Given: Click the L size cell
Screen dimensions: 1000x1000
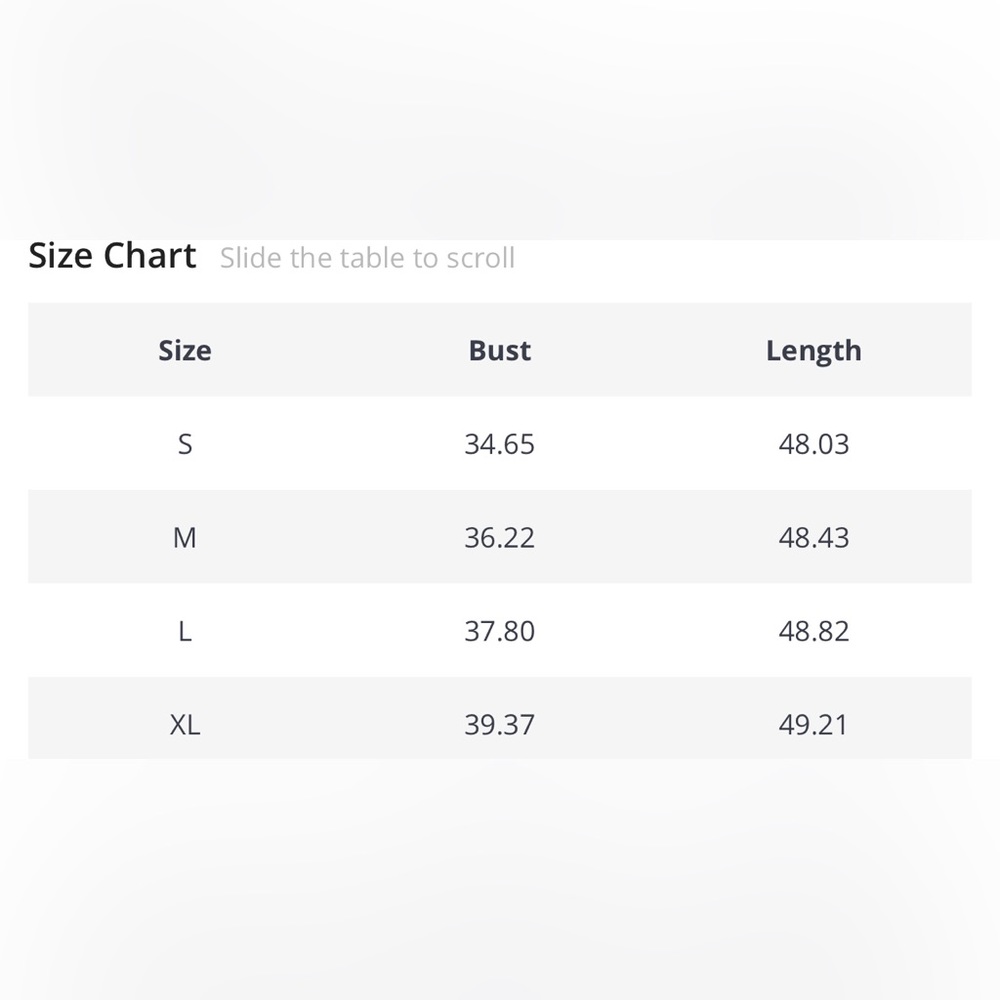Looking at the screenshot, I should pos(185,631).
